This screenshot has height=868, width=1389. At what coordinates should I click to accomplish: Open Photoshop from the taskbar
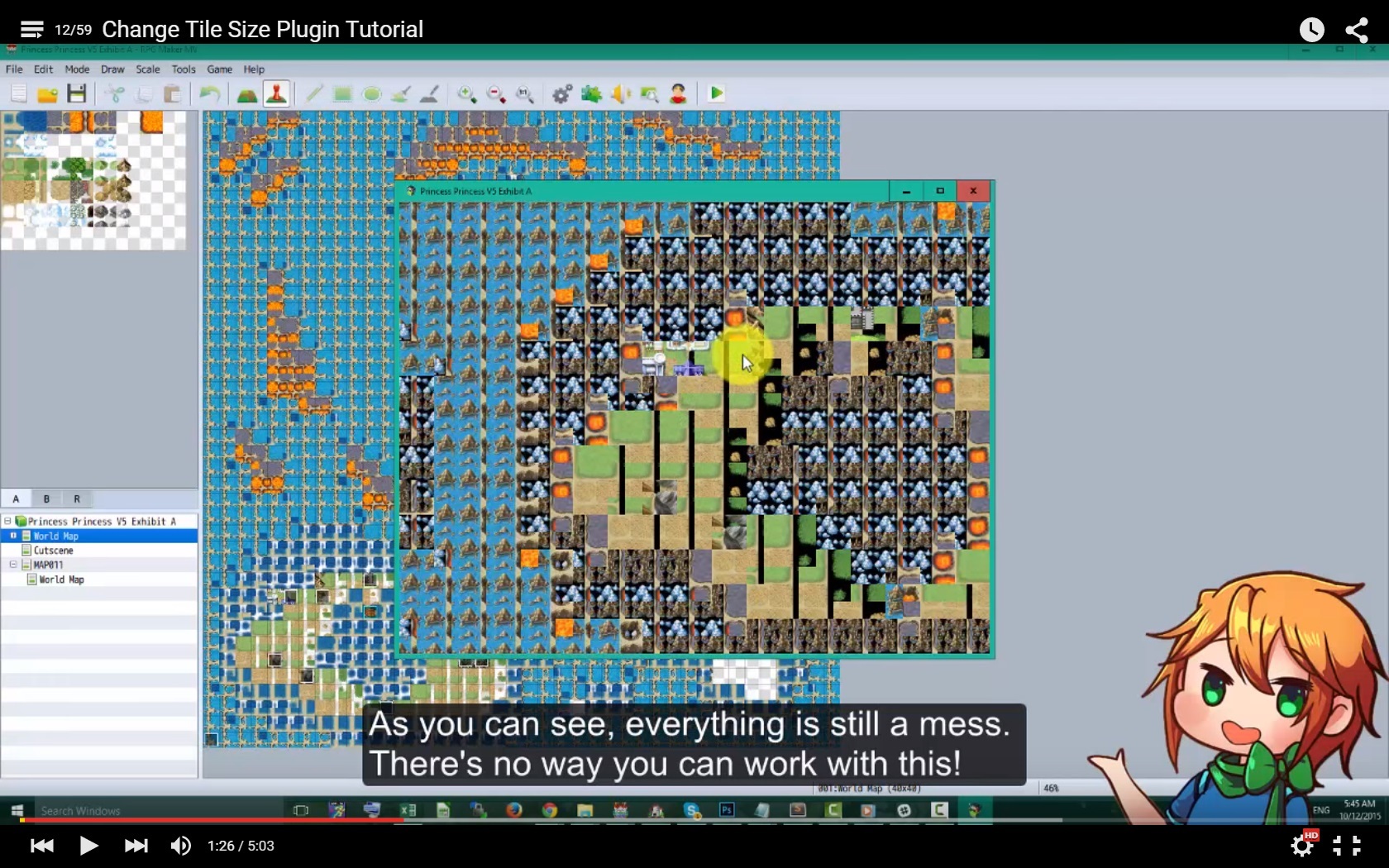[x=727, y=810]
